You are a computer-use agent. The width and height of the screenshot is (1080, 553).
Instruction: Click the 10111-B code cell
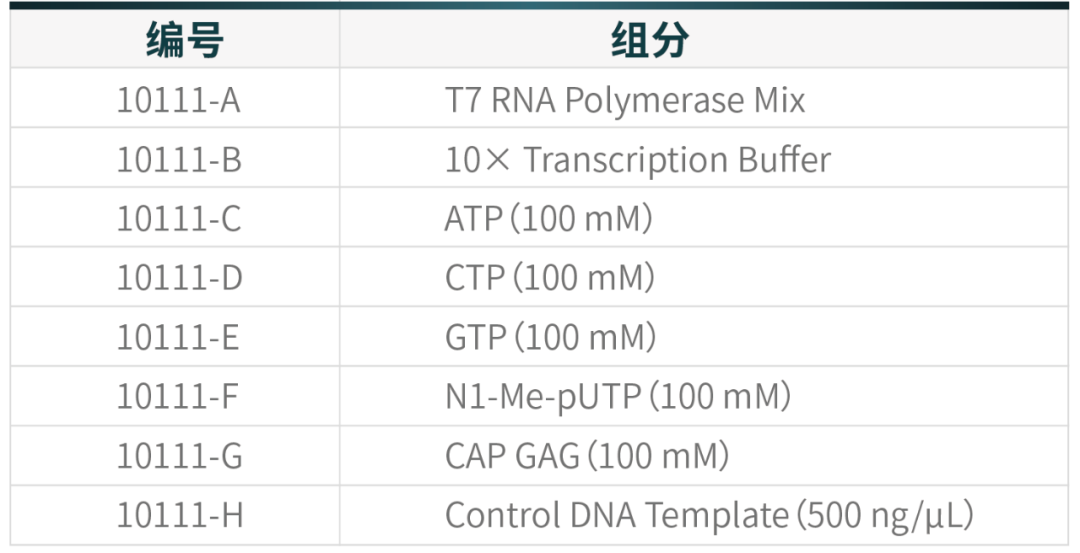[x=175, y=157]
